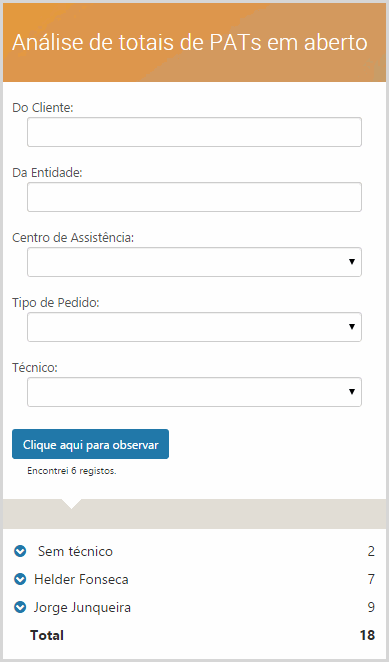389x662 pixels.
Task: Click the 'Clique aqui para observar' button
Action: point(90,444)
